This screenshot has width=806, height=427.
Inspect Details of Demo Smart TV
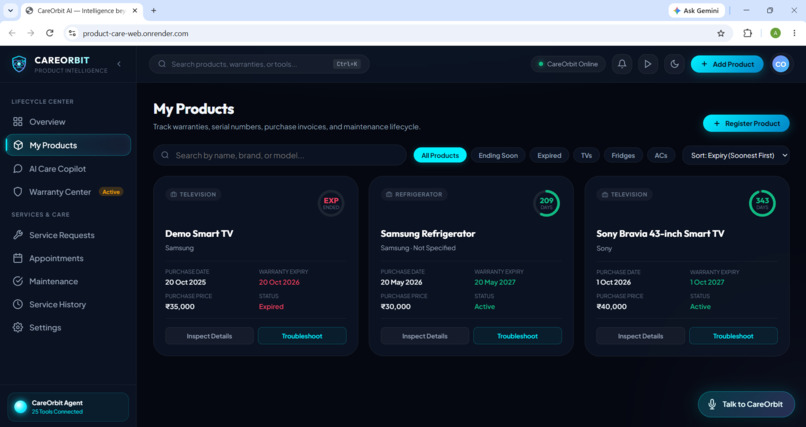coord(209,336)
